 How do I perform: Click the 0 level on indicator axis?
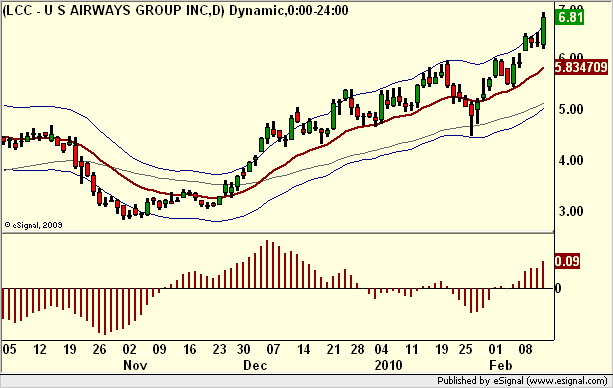tap(558, 288)
